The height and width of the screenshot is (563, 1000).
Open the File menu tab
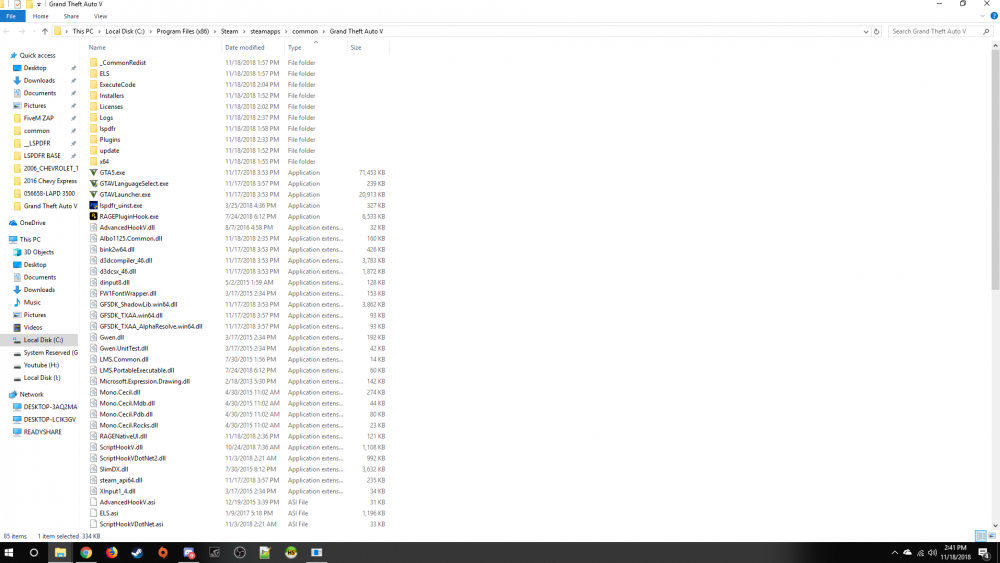pyautogui.click(x=11, y=16)
